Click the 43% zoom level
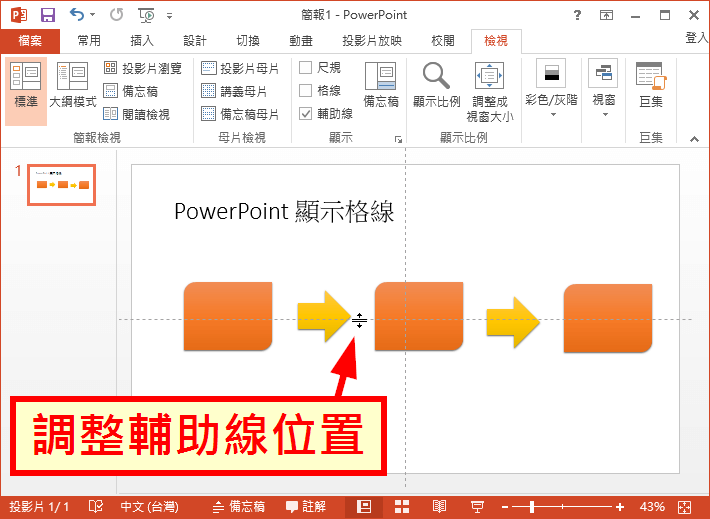 [652, 506]
